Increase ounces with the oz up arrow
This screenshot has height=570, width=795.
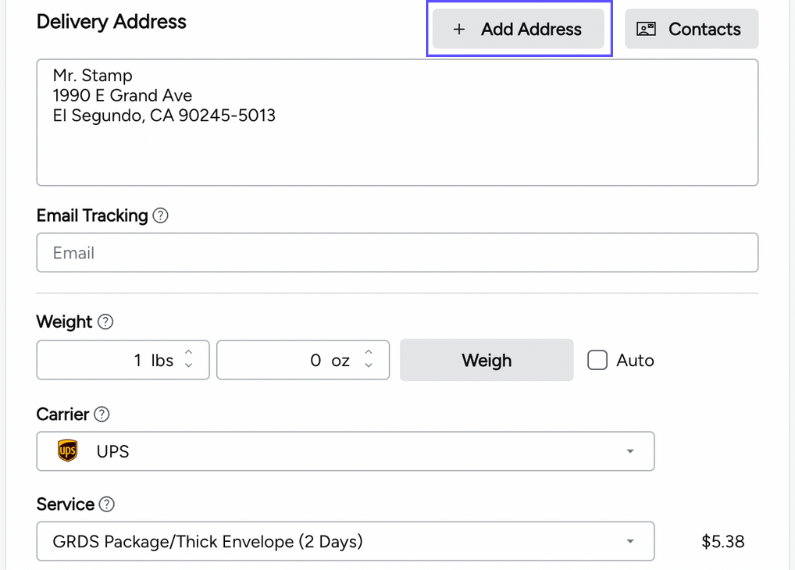pos(369,354)
